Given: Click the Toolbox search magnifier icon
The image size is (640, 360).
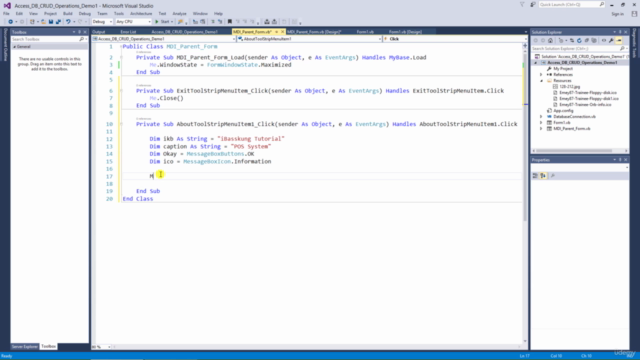Looking at the screenshot, I should [x=81, y=39].
